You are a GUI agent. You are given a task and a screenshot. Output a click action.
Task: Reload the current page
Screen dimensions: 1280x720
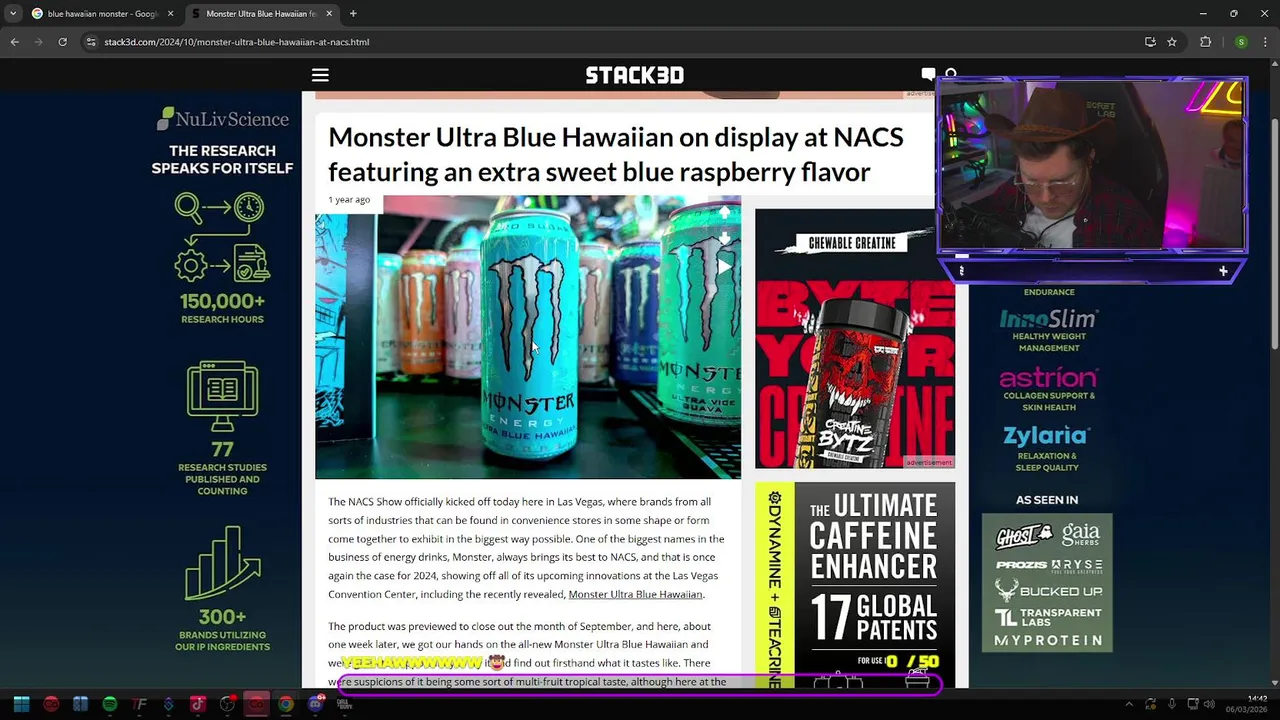point(62,42)
